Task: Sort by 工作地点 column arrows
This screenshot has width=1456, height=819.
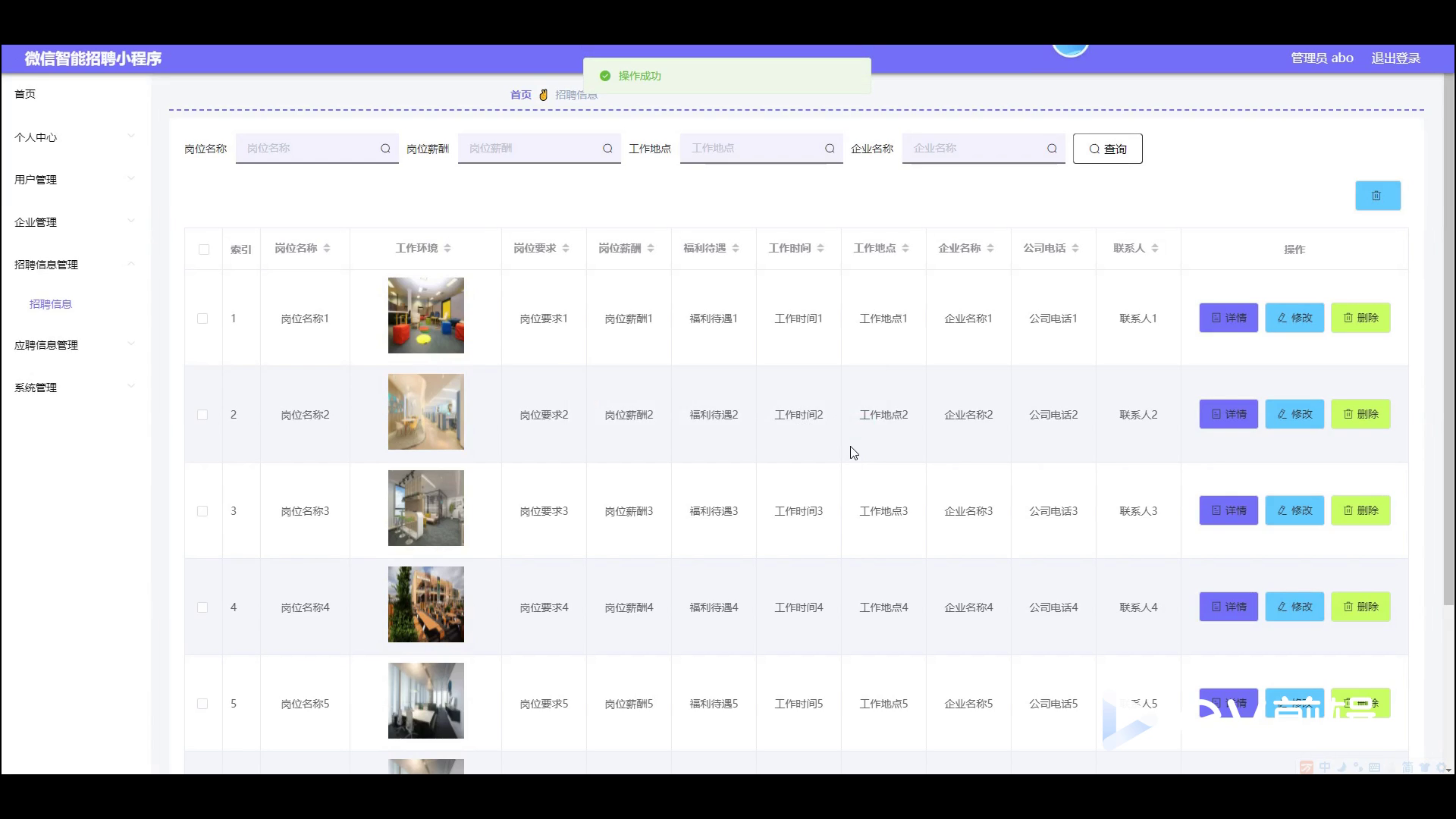Action: click(905, 248)
